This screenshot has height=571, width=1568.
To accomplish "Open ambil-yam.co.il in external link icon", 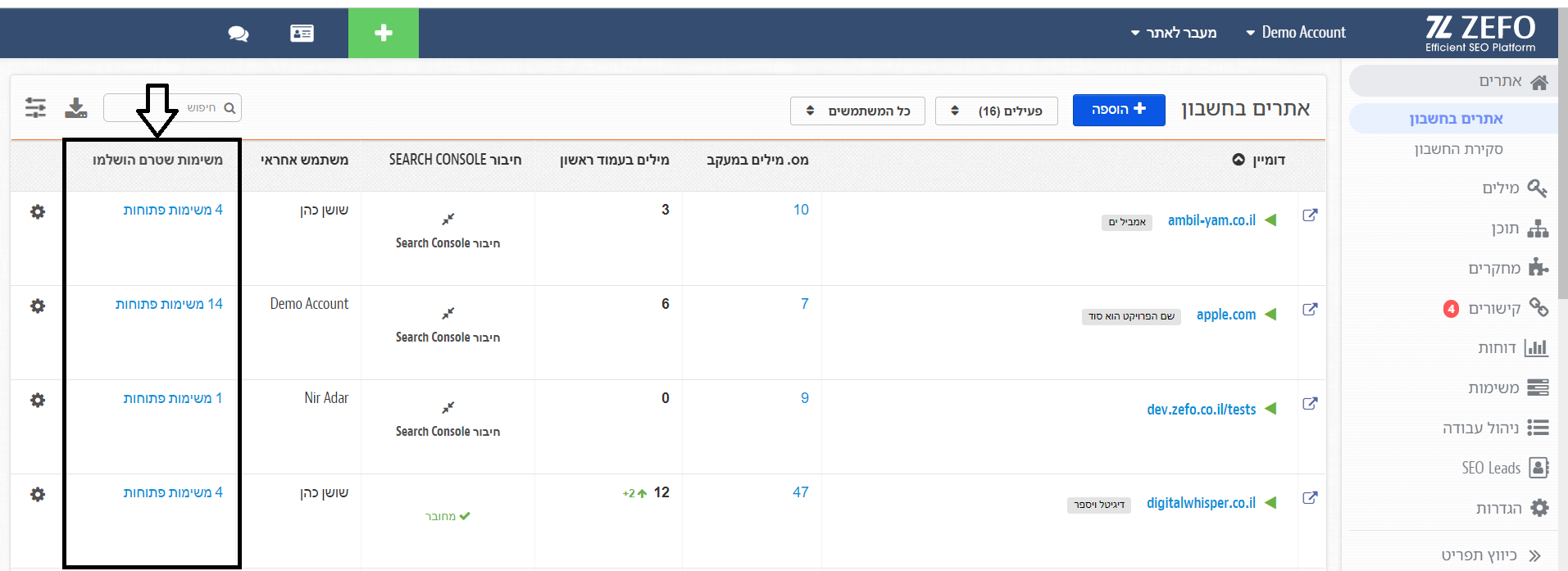I will (1310, 215).
